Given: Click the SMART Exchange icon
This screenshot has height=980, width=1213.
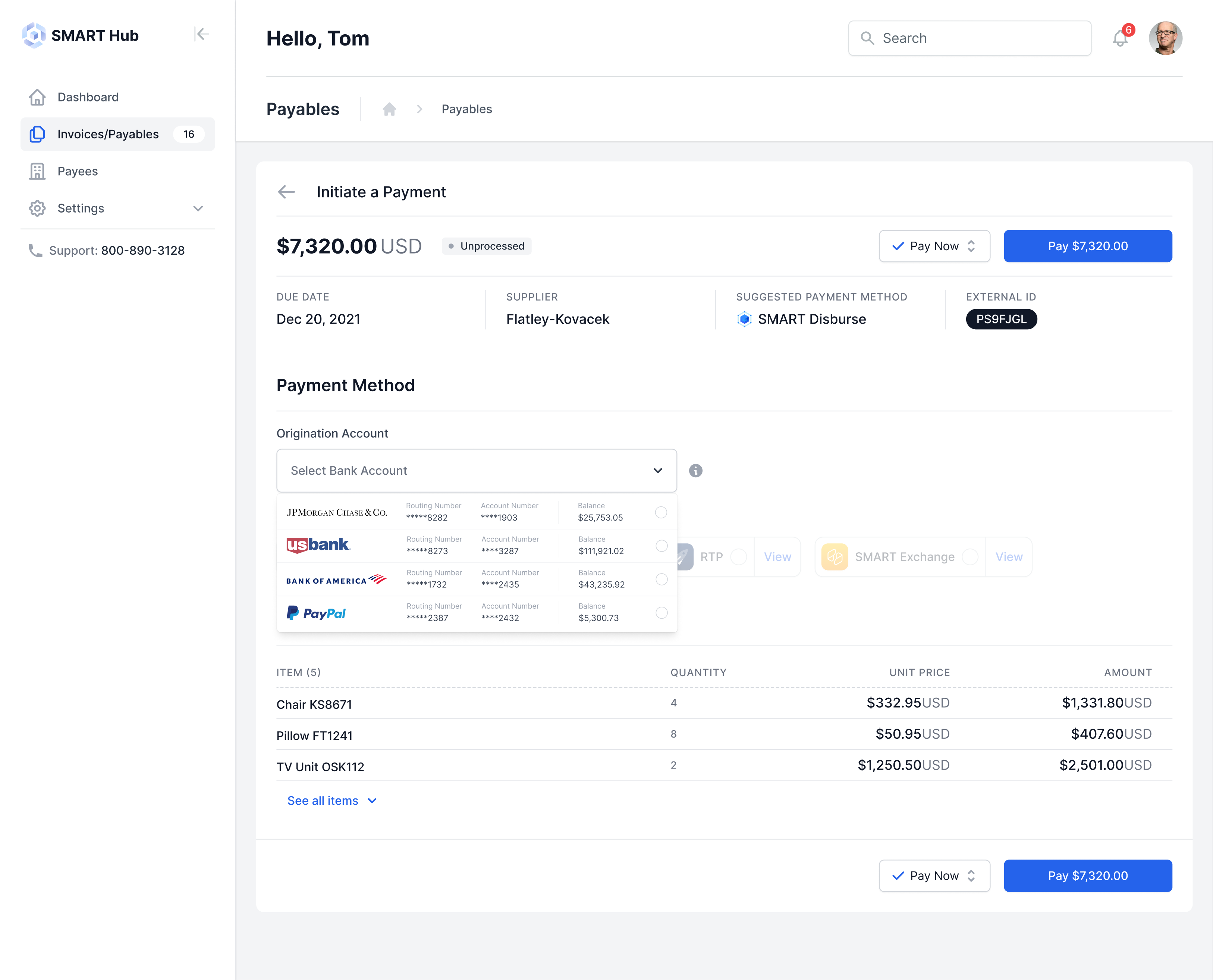Looking at the screenshot, I should pyautogui.click(x=834, y=557).
